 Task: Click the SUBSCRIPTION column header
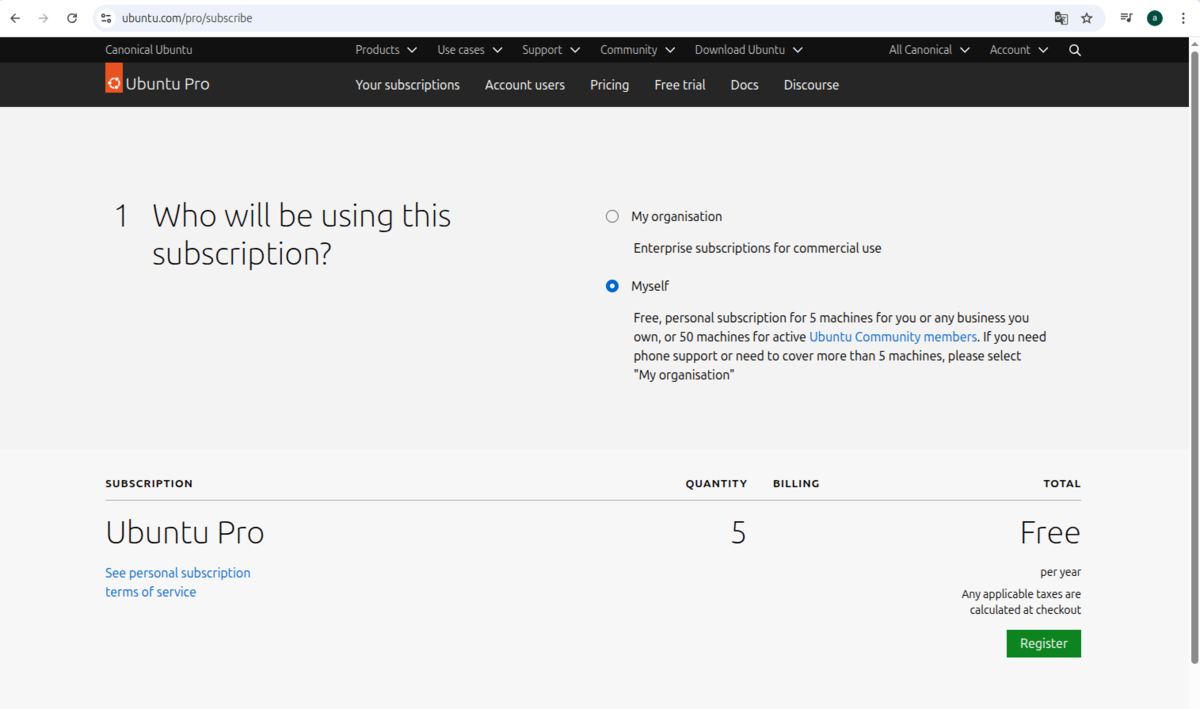(149, 483)
